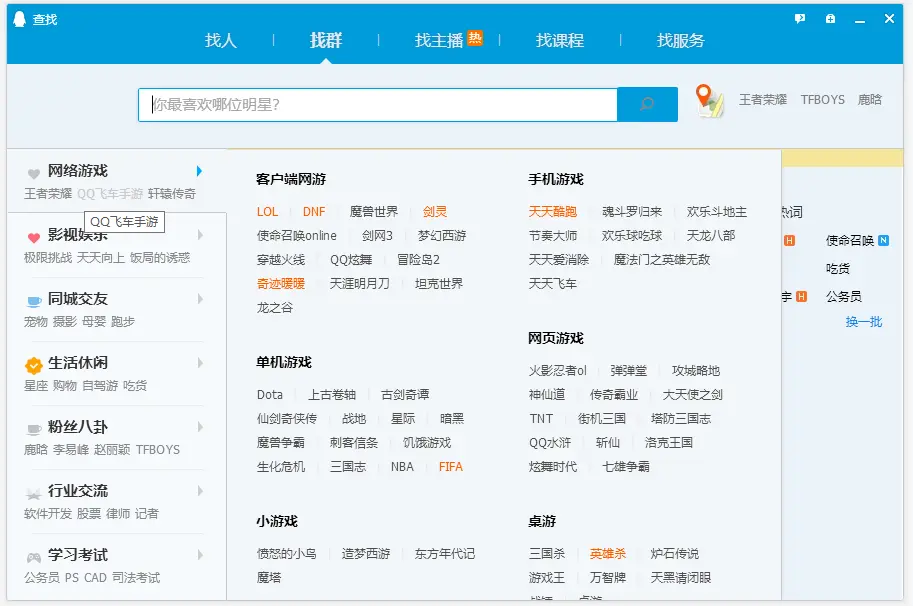Click the heart icon beside 网络游戏
This screenshot has height=606, width=913.
34,173
